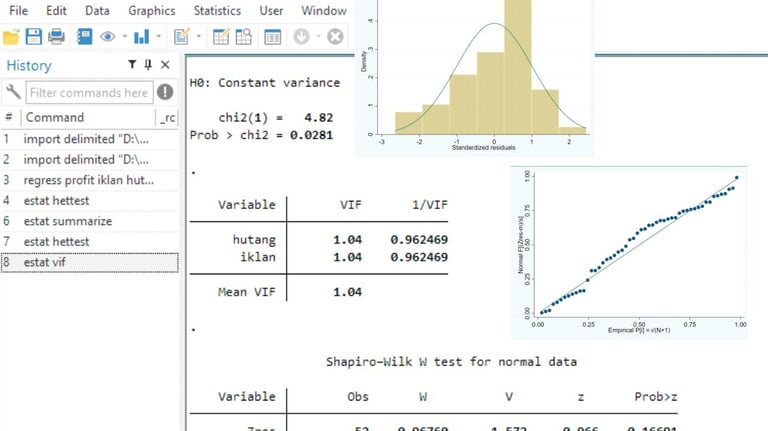Expand the Do-file Editor dropdown arrow
This screenshot has height=431, width=768.
(x=198, y=36)
